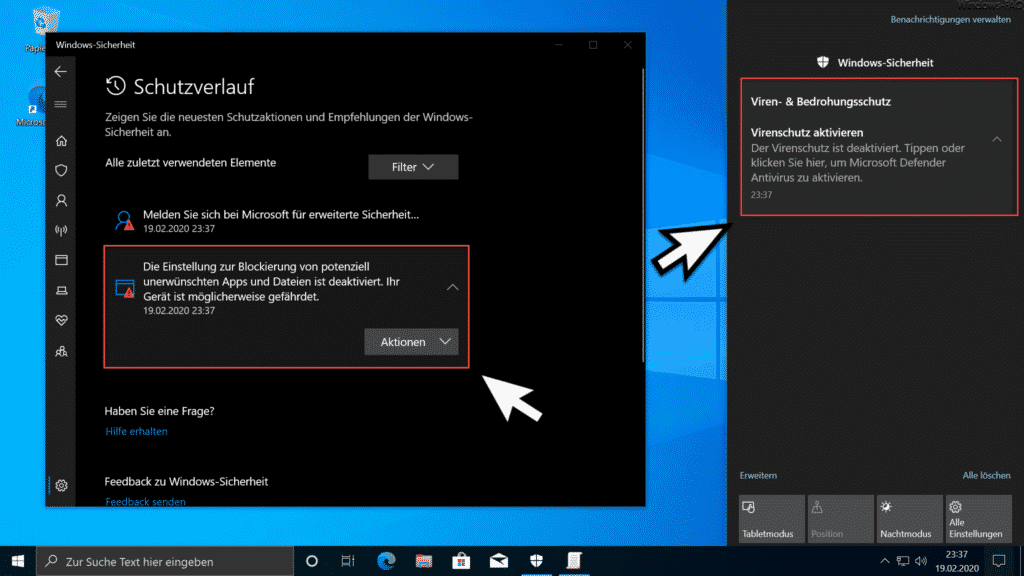Open the Filter dropdown
This screenshot has width=1024, height=576.
(413, 167)
